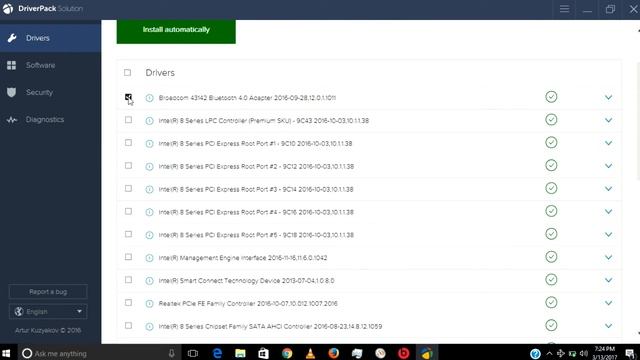Open the Drivers sidebar section

pyautogui.click(x=50, y=38)
